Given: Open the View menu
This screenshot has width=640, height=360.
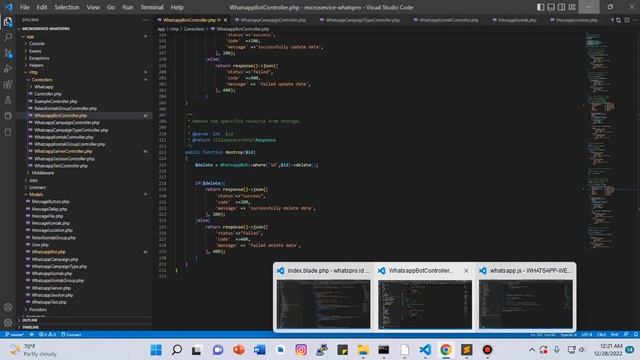Looking at the screenshot, I should pyautogui.click(x=93, y=7).
